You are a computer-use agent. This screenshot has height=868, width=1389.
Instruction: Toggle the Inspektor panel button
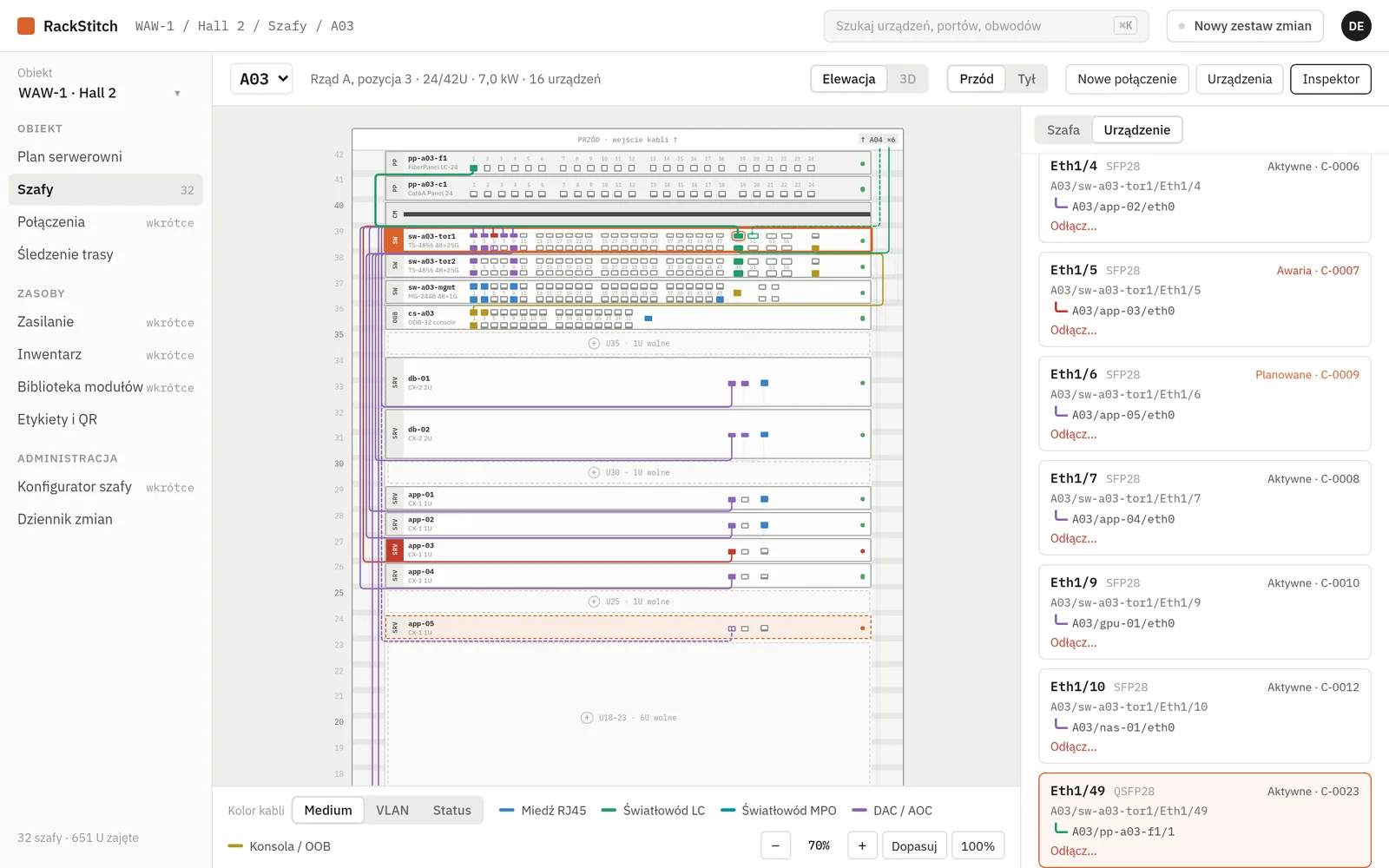tap(1331, 79)
